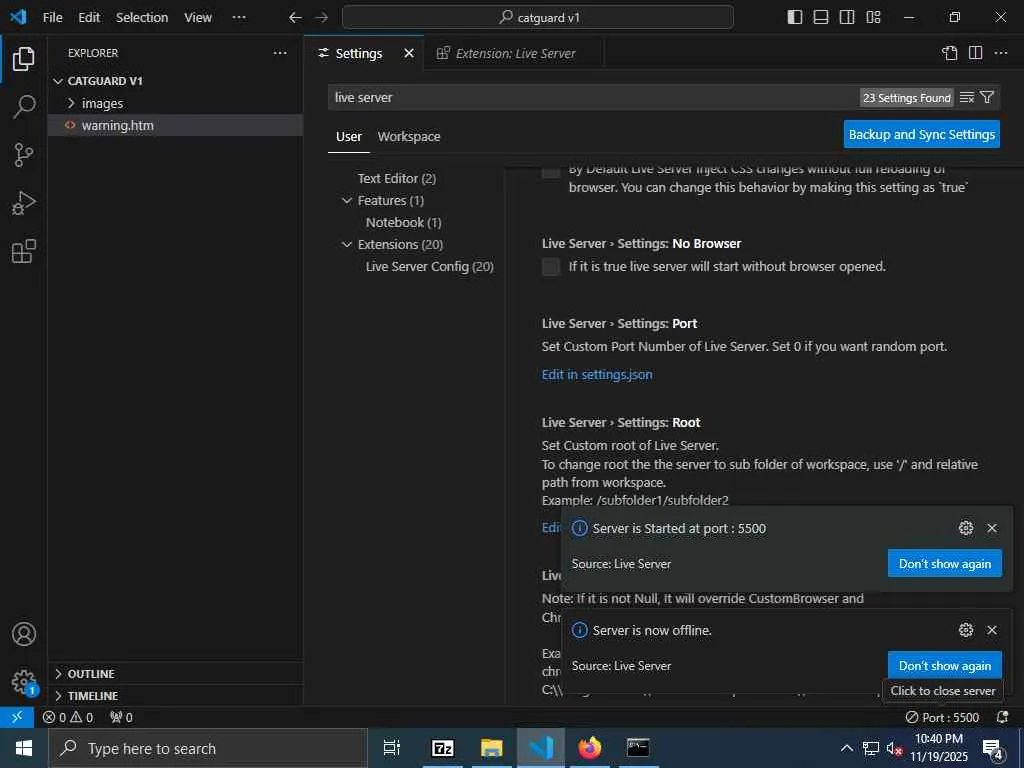1024x768 pixels.
Task: Select the User settings tab
Action: (x=349, y=136)
